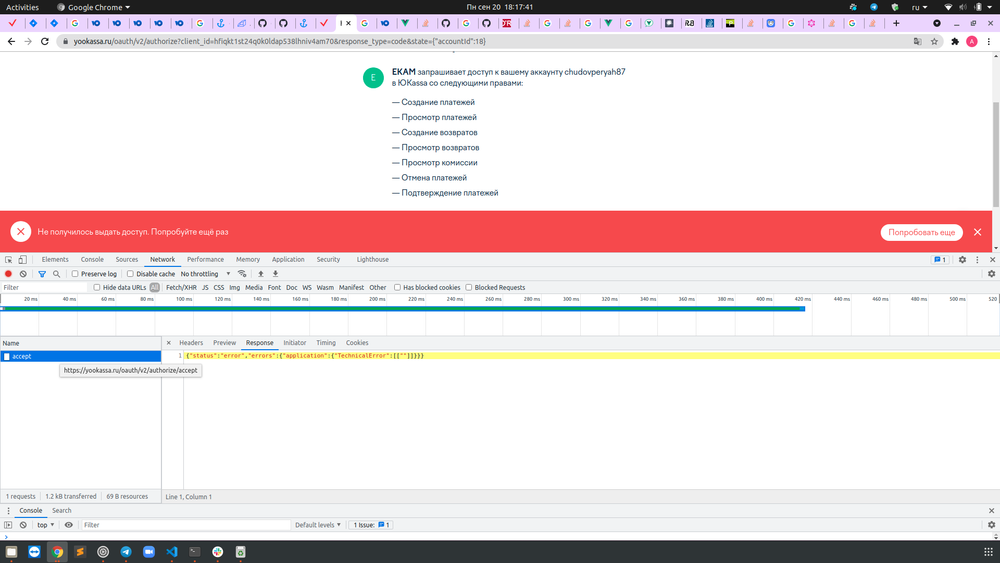1000x563 pixels.
Task: Toggle the device toolbar icon in DevTools
Action: tap(22, 260)
